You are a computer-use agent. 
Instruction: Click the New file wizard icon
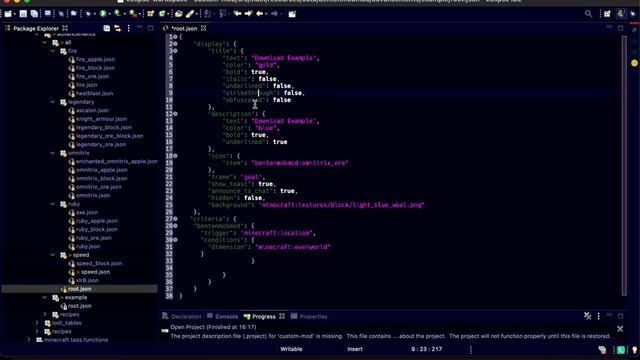(8, 14)
